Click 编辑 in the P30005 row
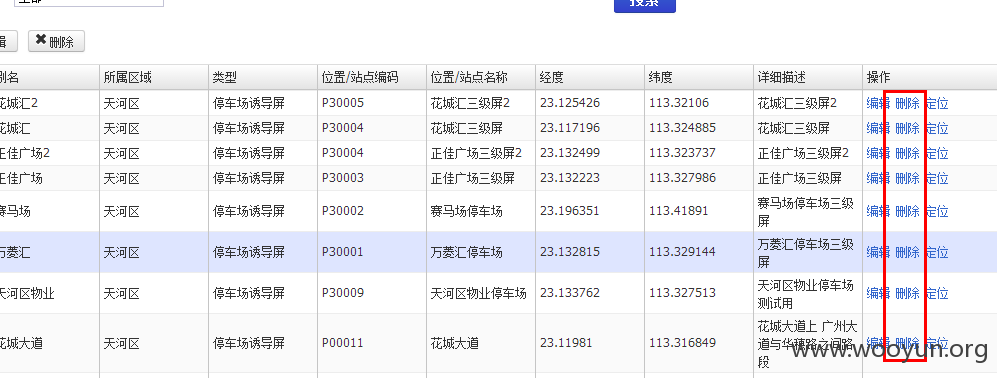This screenshot has width=997, height=378. 878,103
